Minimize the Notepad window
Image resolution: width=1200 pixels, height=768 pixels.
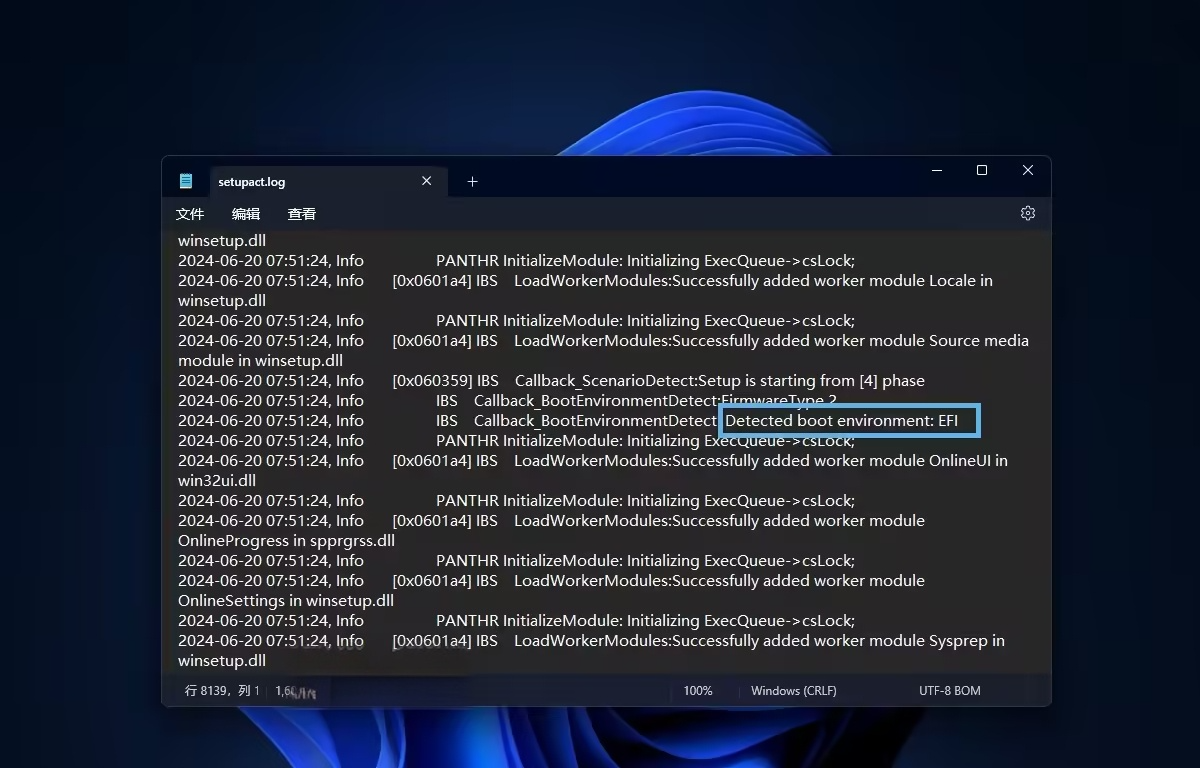coord(937,171)
